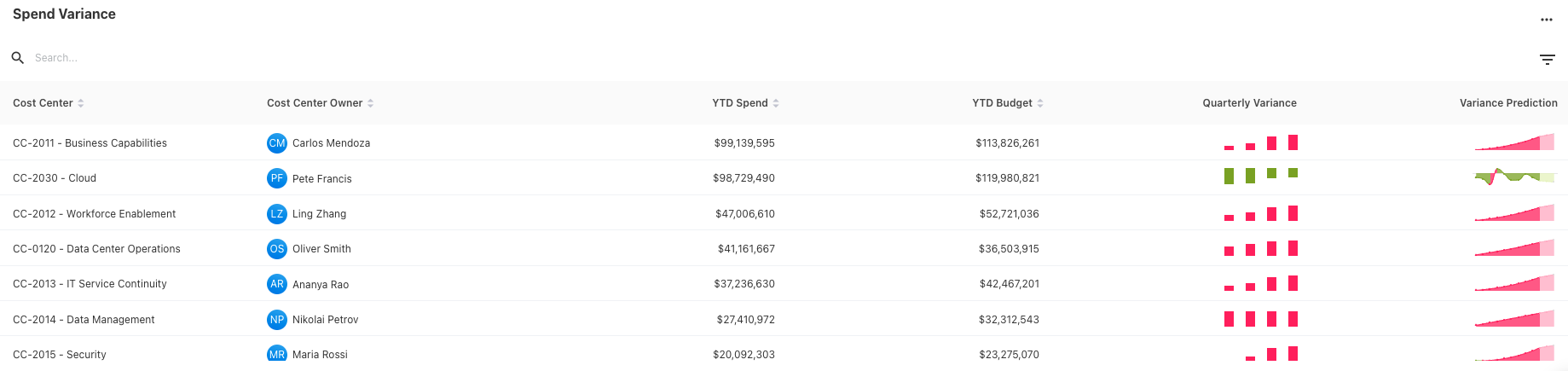Click Carlos Mendoza's CM avatar
1568x371 pixels.
click(276, 143)
